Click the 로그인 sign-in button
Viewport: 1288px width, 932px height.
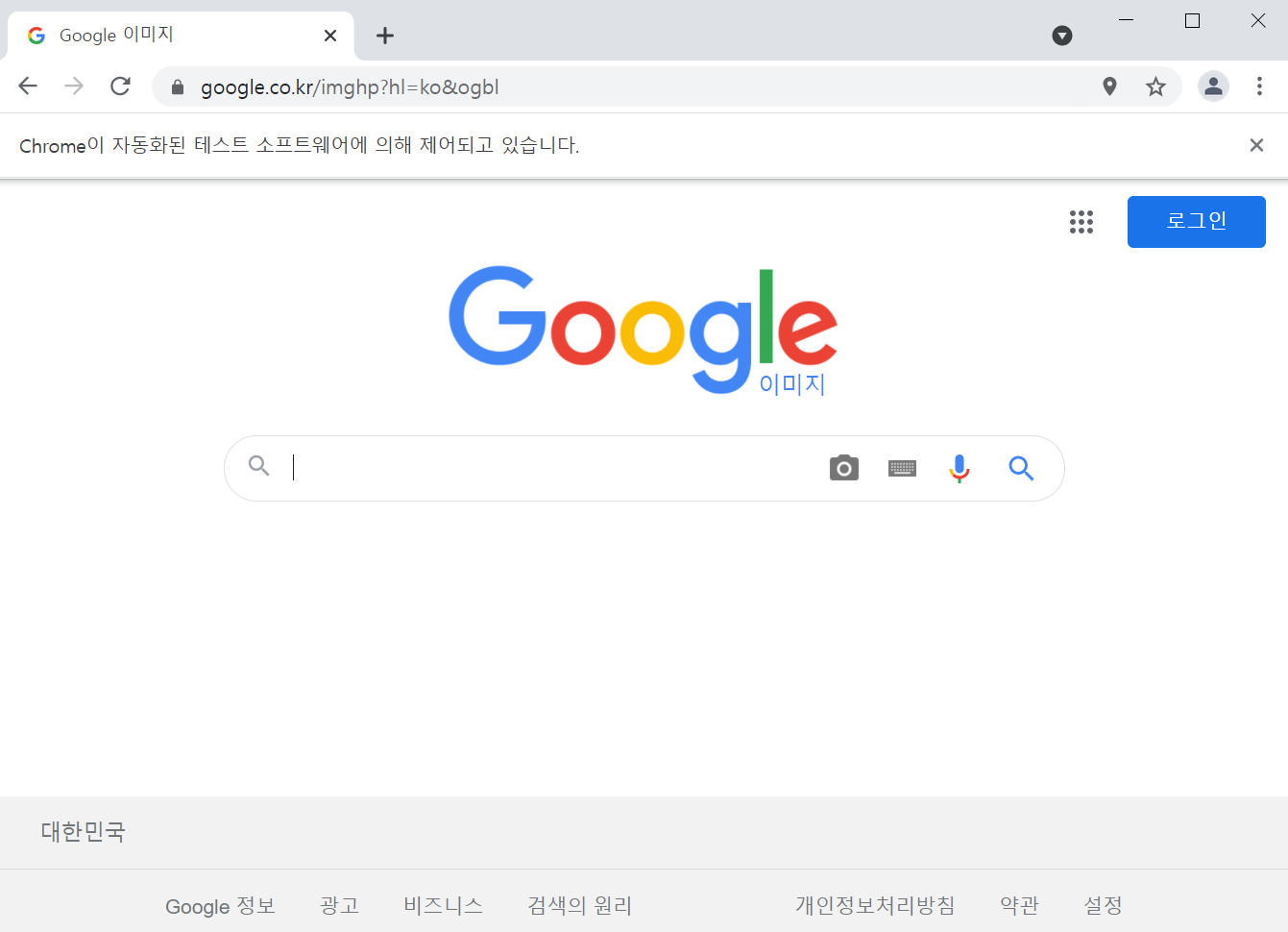(1197, 222)
